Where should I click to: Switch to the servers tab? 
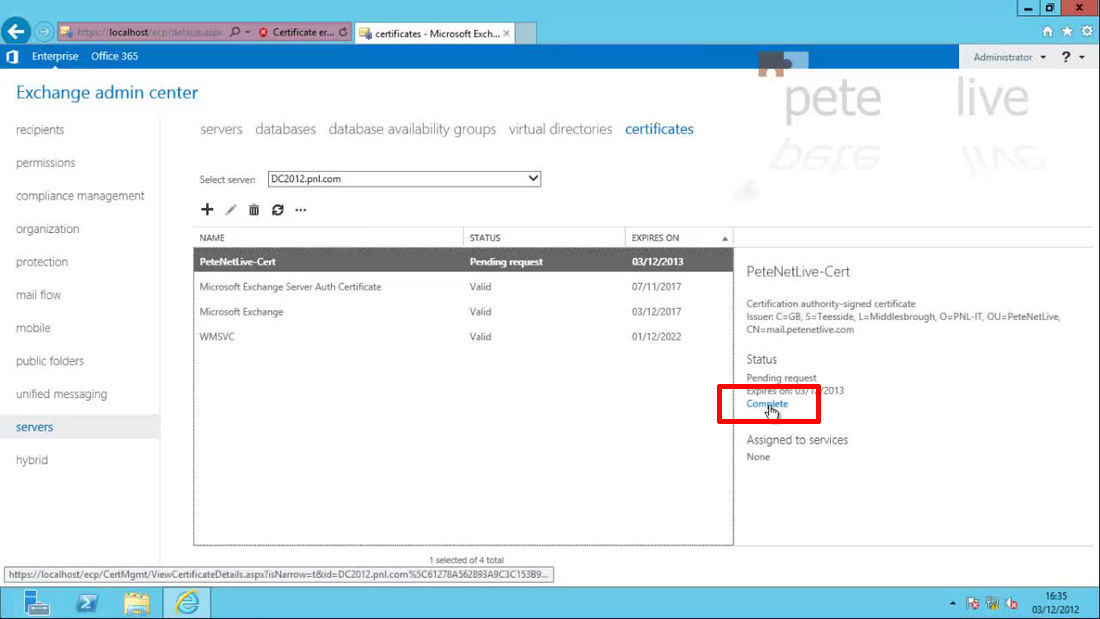tap(221, 129)
